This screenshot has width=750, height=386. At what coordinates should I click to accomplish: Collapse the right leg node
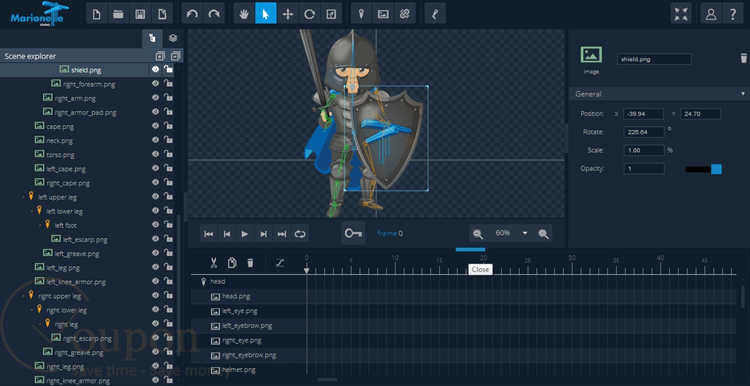(40, 324)
